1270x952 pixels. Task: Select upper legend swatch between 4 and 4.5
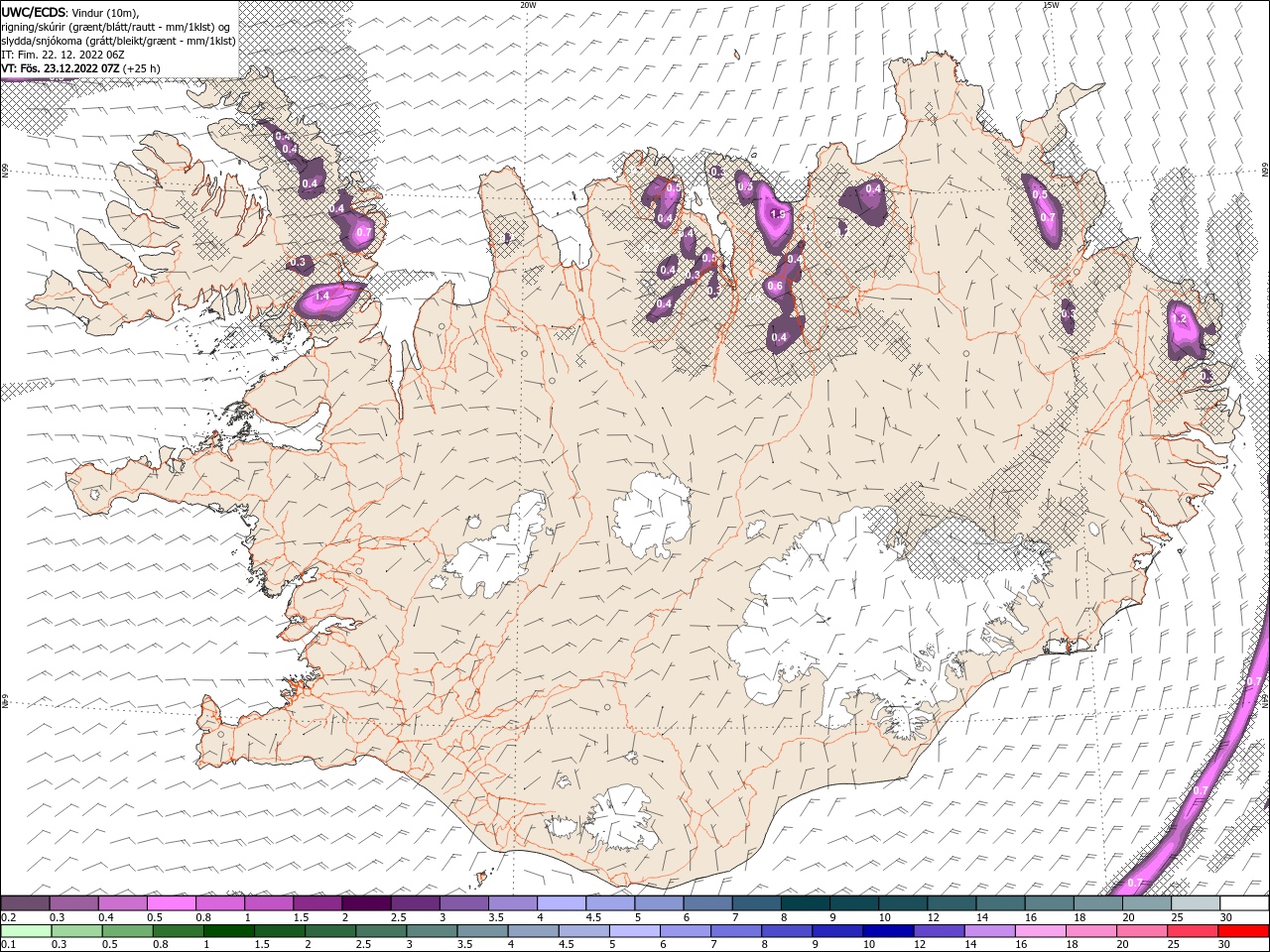point(562,903)
